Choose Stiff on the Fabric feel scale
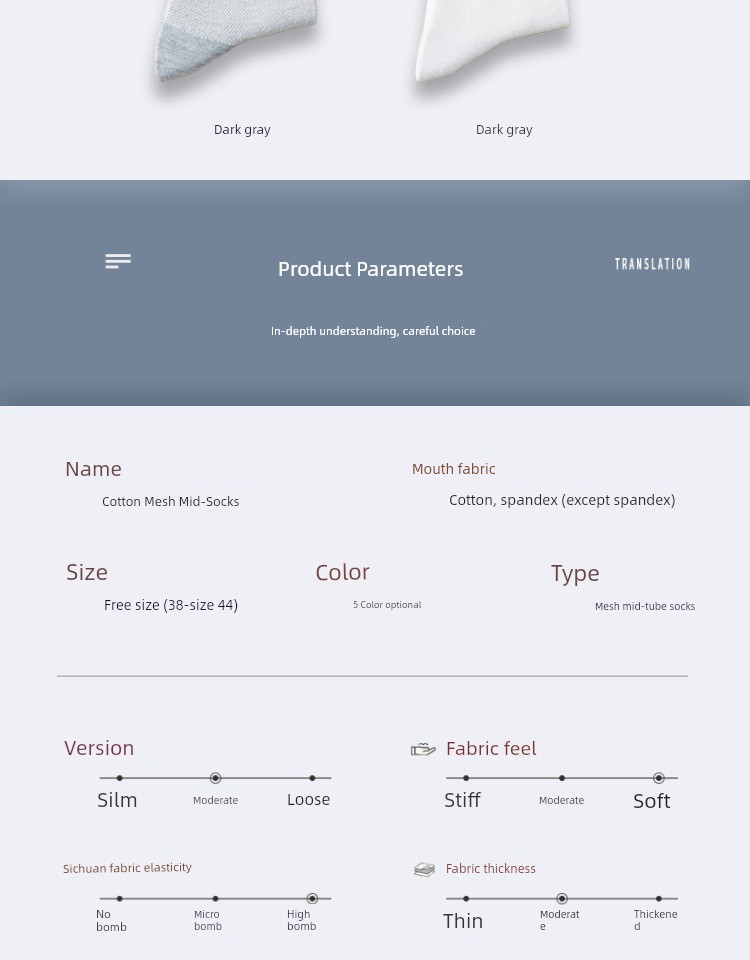 point(466,778)
